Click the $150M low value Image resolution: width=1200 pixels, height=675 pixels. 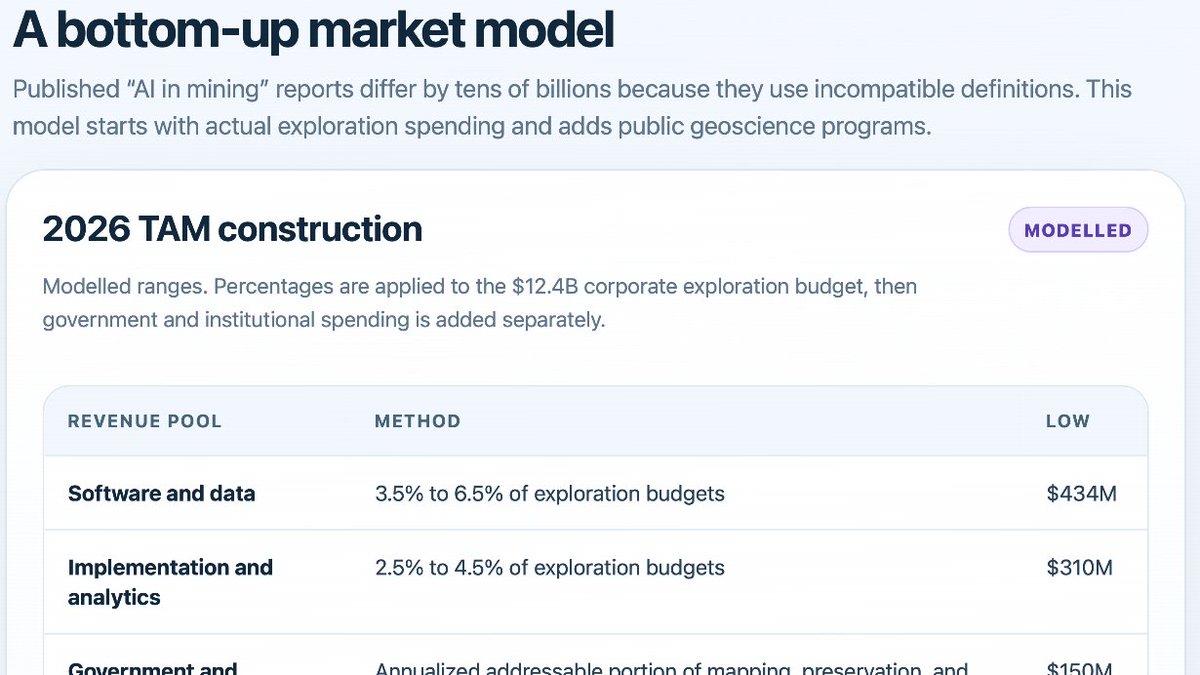1080,668
